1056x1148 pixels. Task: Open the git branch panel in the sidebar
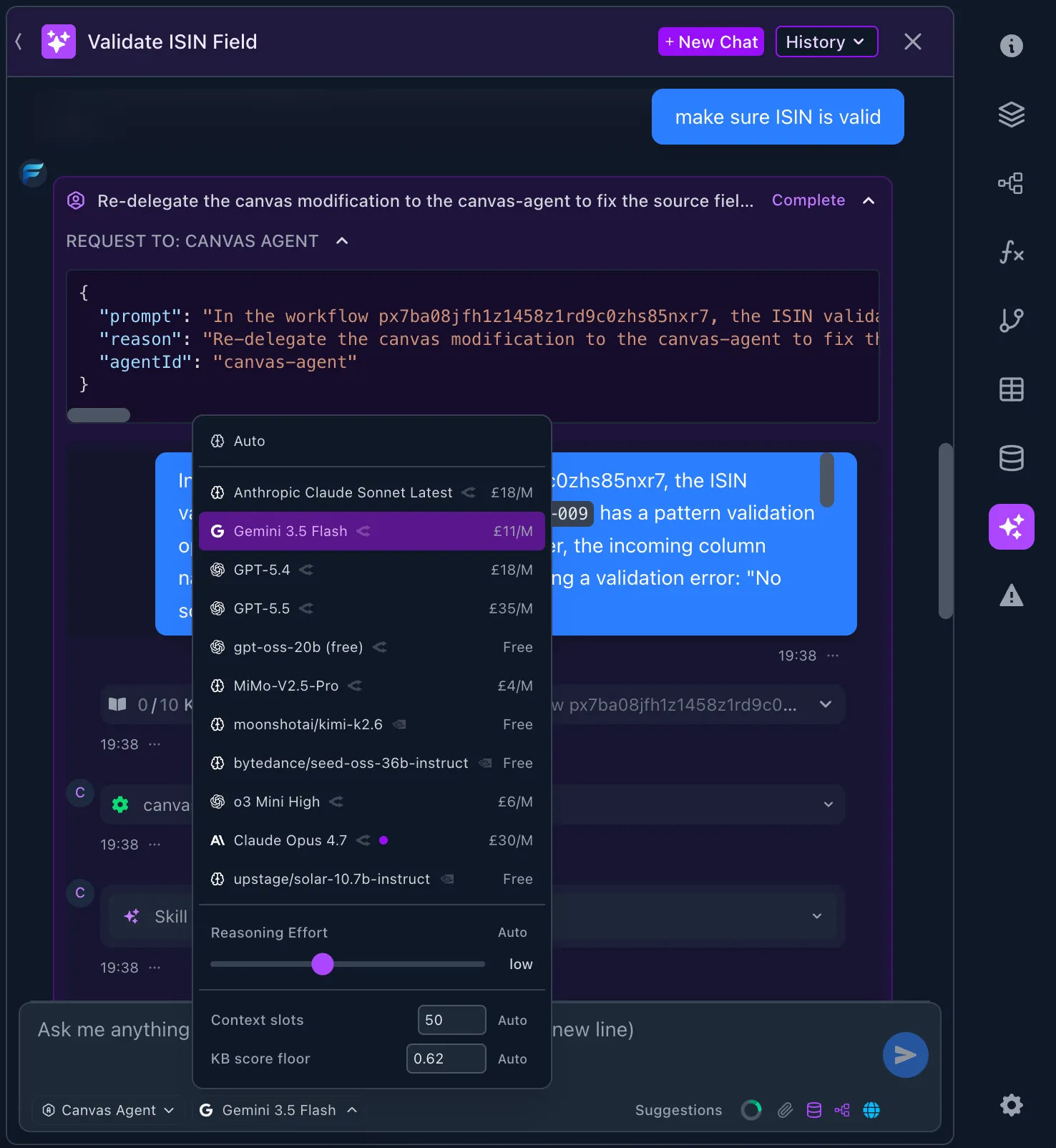[x=1011, y=321]
